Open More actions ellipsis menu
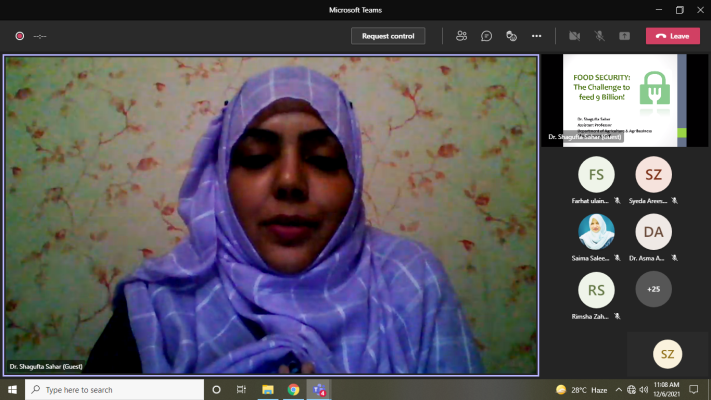Image resolution: width=711 pixels, height=400 pixels. (x=537, y=36)
